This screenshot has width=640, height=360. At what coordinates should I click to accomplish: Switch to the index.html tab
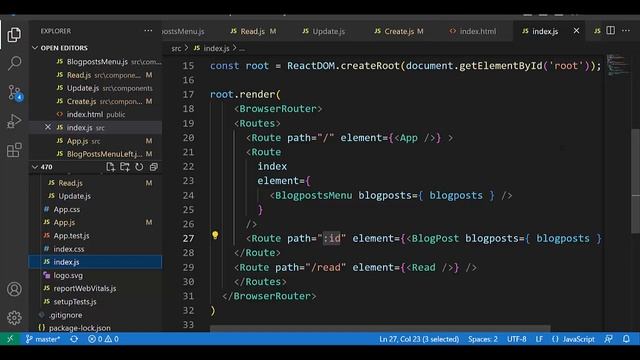[473, 31]
